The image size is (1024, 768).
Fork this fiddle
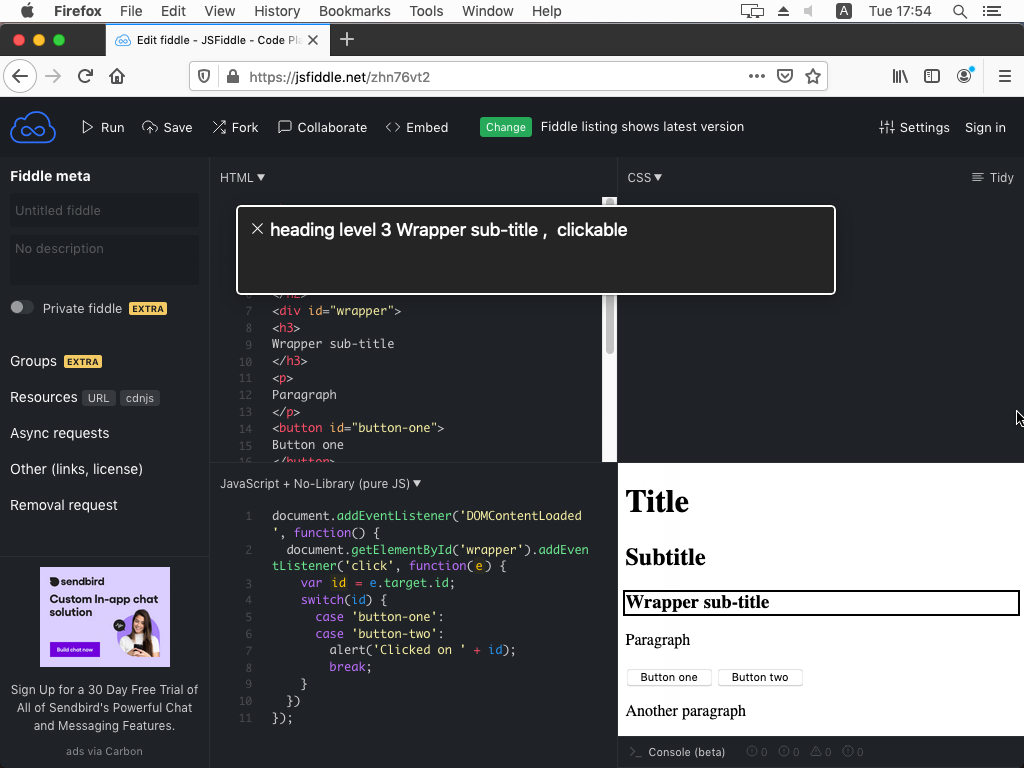pos(235,127)
